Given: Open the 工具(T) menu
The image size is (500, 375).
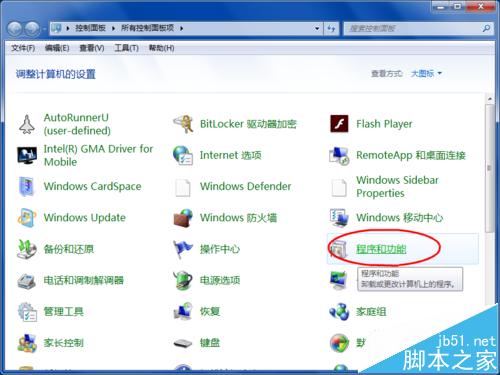Looking at the screenshot, I should point(126,48).
